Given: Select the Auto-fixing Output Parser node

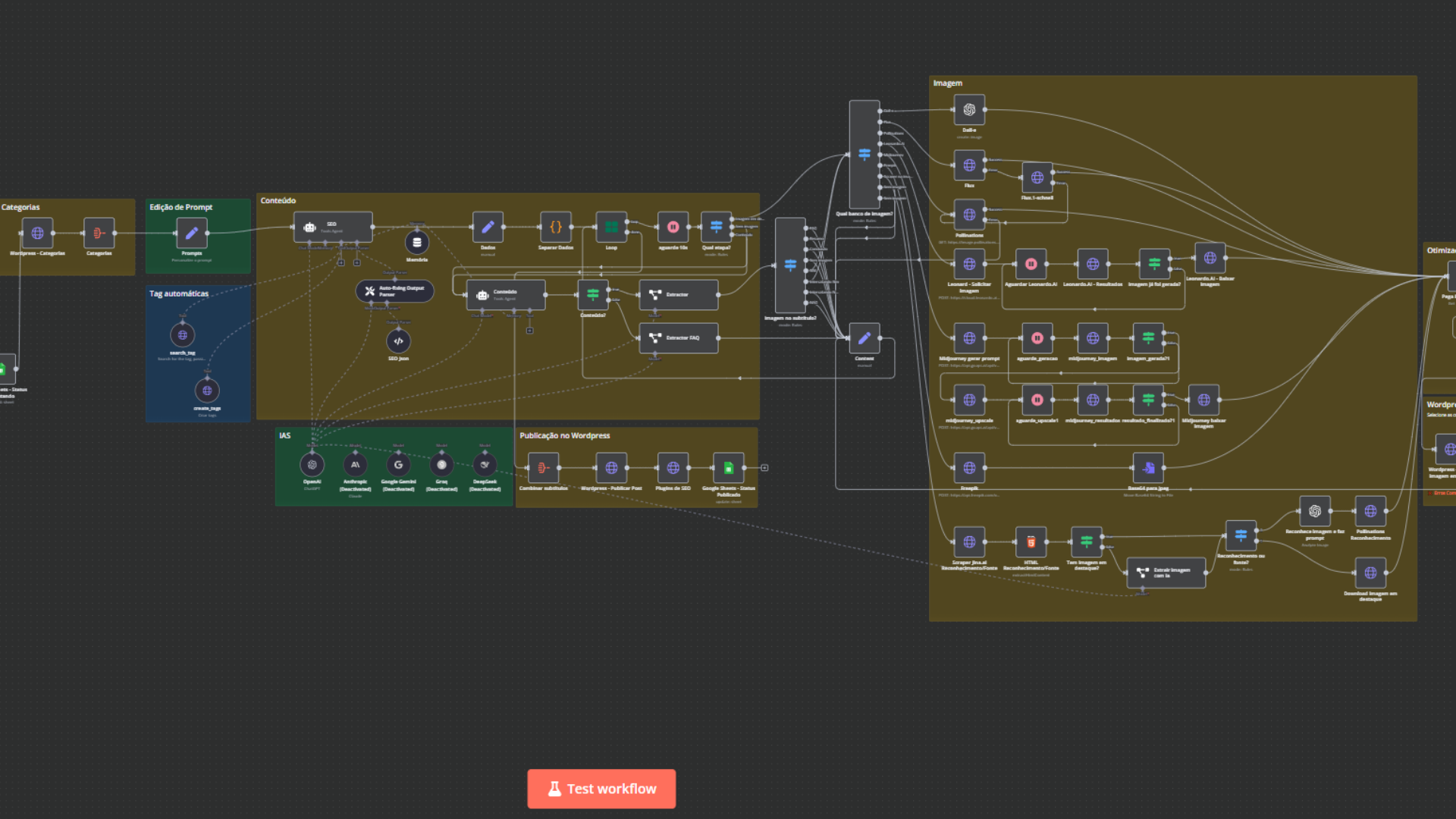Looking at the screenshot, I should click(x=394, y=291).
